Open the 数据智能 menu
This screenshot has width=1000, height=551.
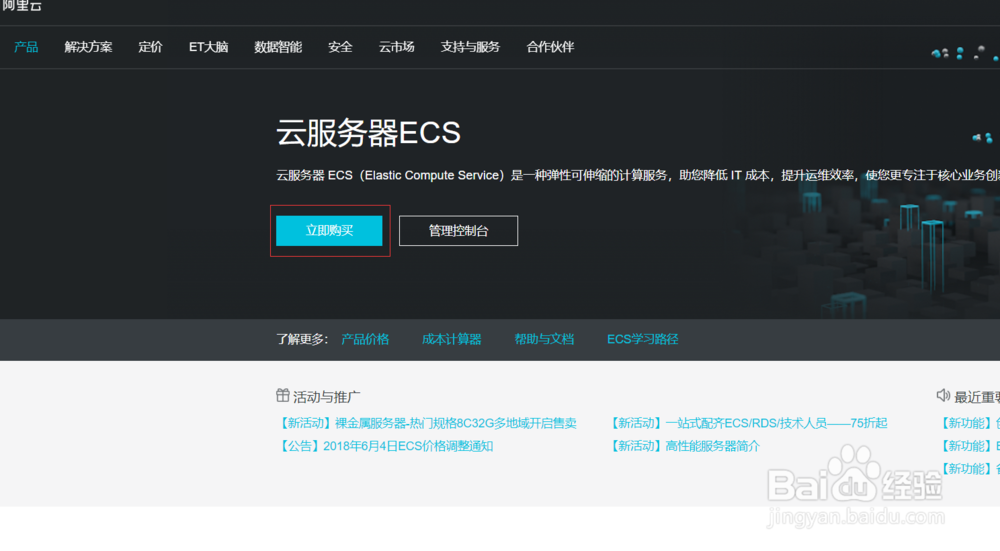[x=278, y=47]
